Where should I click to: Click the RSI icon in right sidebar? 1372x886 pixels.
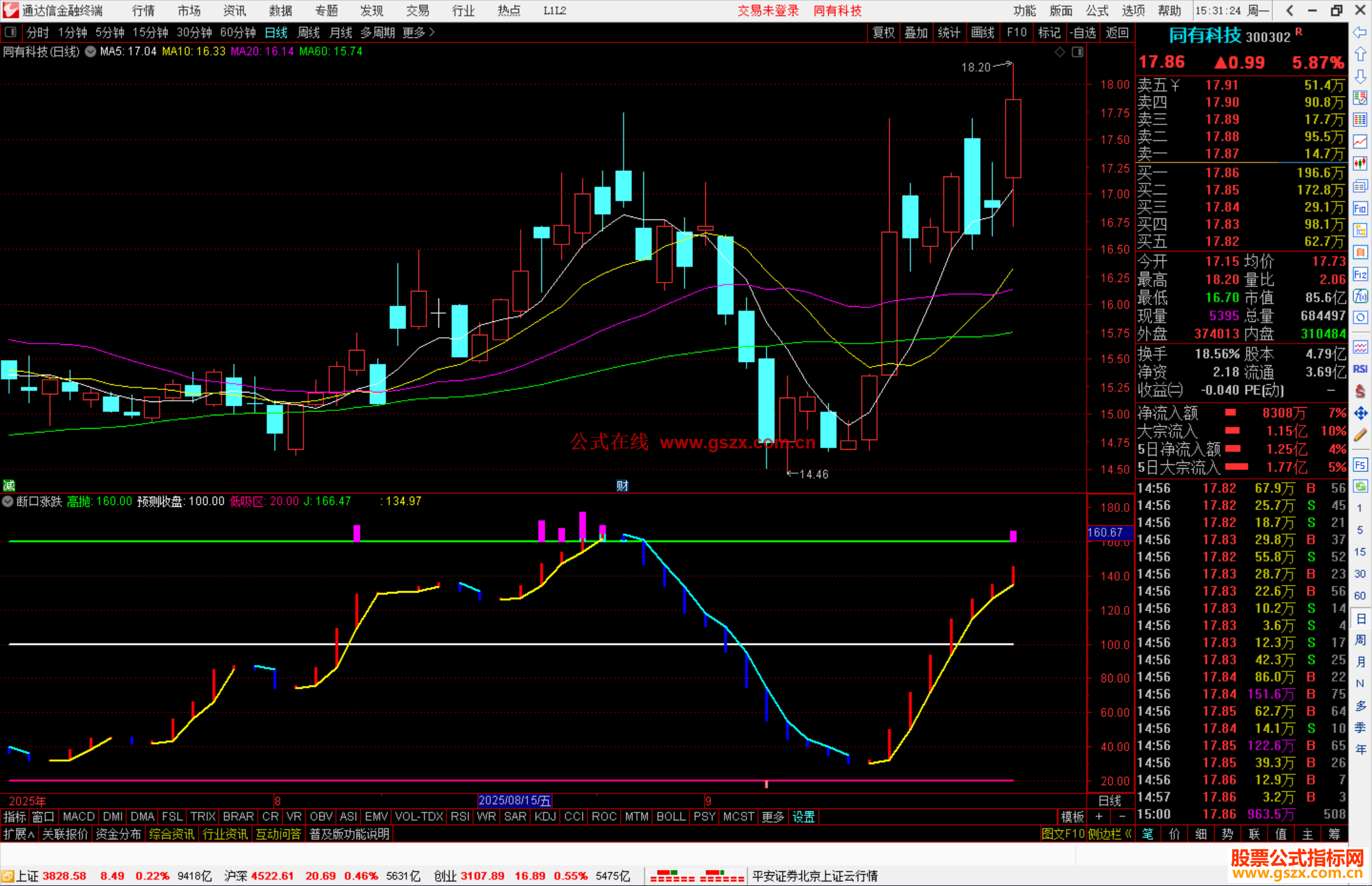click(1360, 369)
